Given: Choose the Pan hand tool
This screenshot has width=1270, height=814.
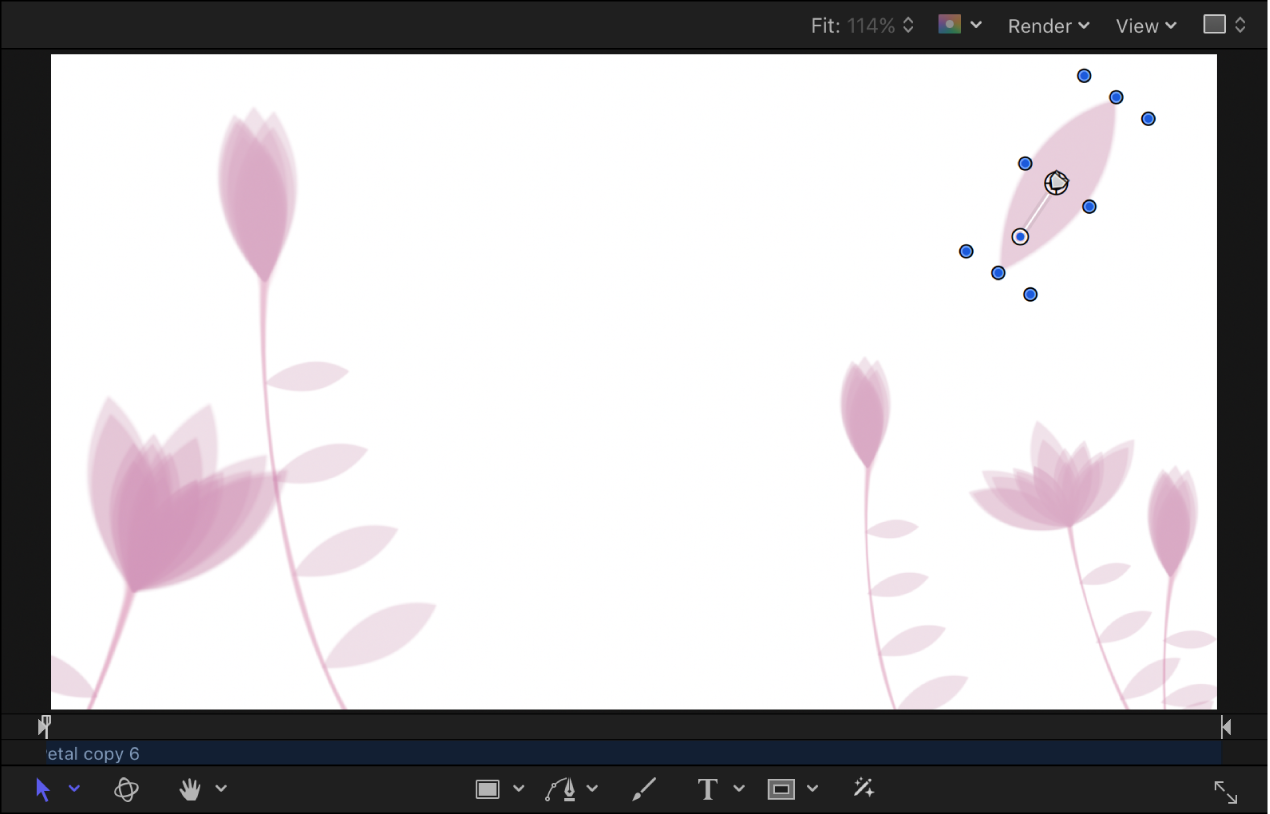Looking at the screenshot, I should click(x=189, y=789).
